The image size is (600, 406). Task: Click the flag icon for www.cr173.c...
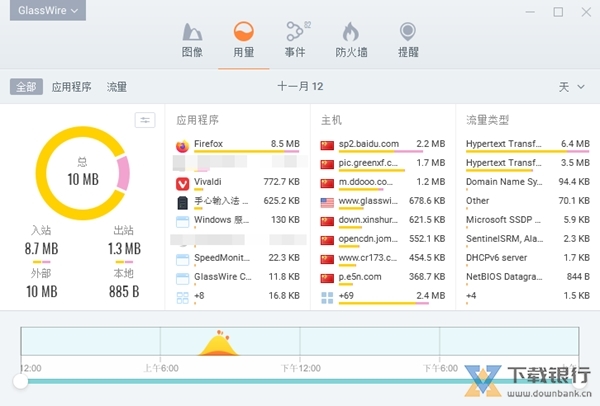click(327, 259)
